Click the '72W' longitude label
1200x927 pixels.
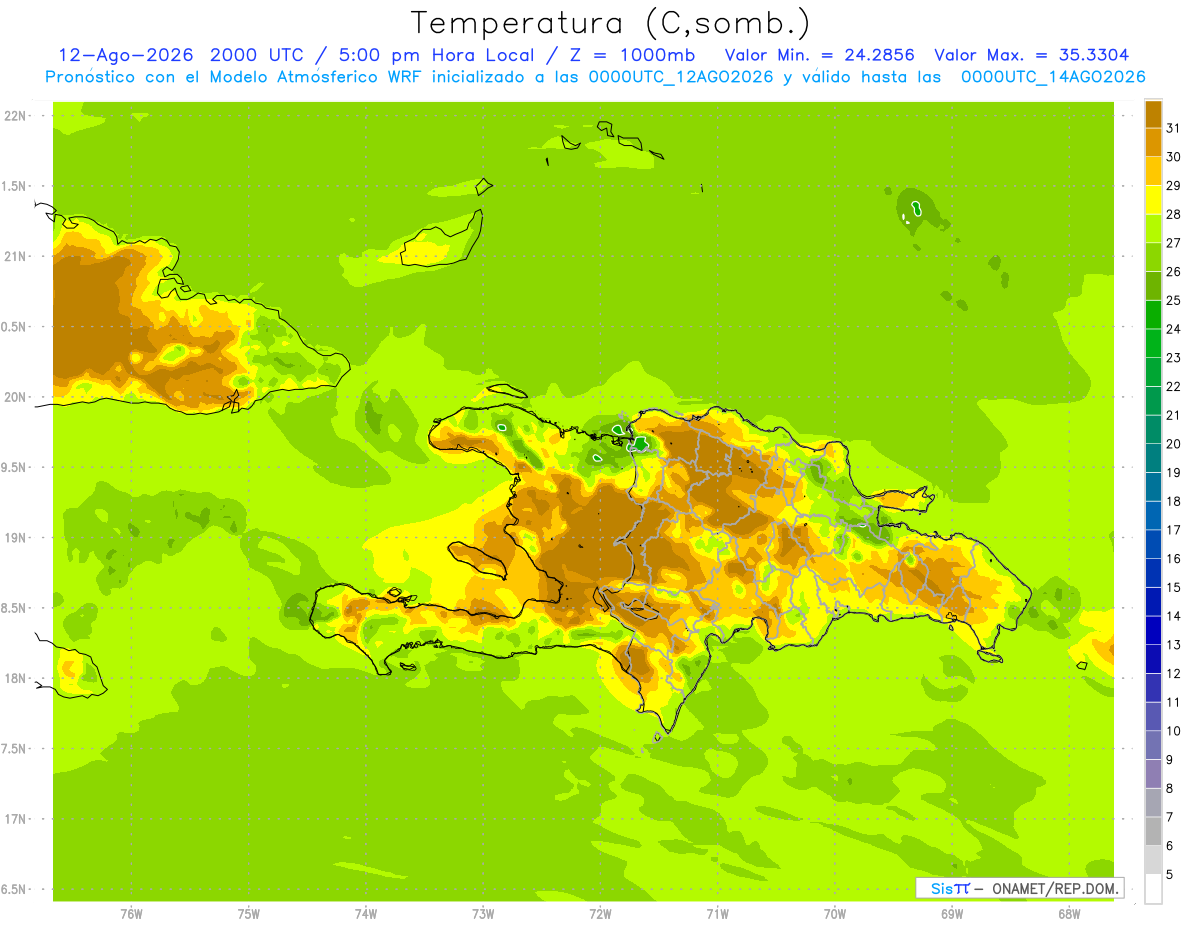coord(600,914)
